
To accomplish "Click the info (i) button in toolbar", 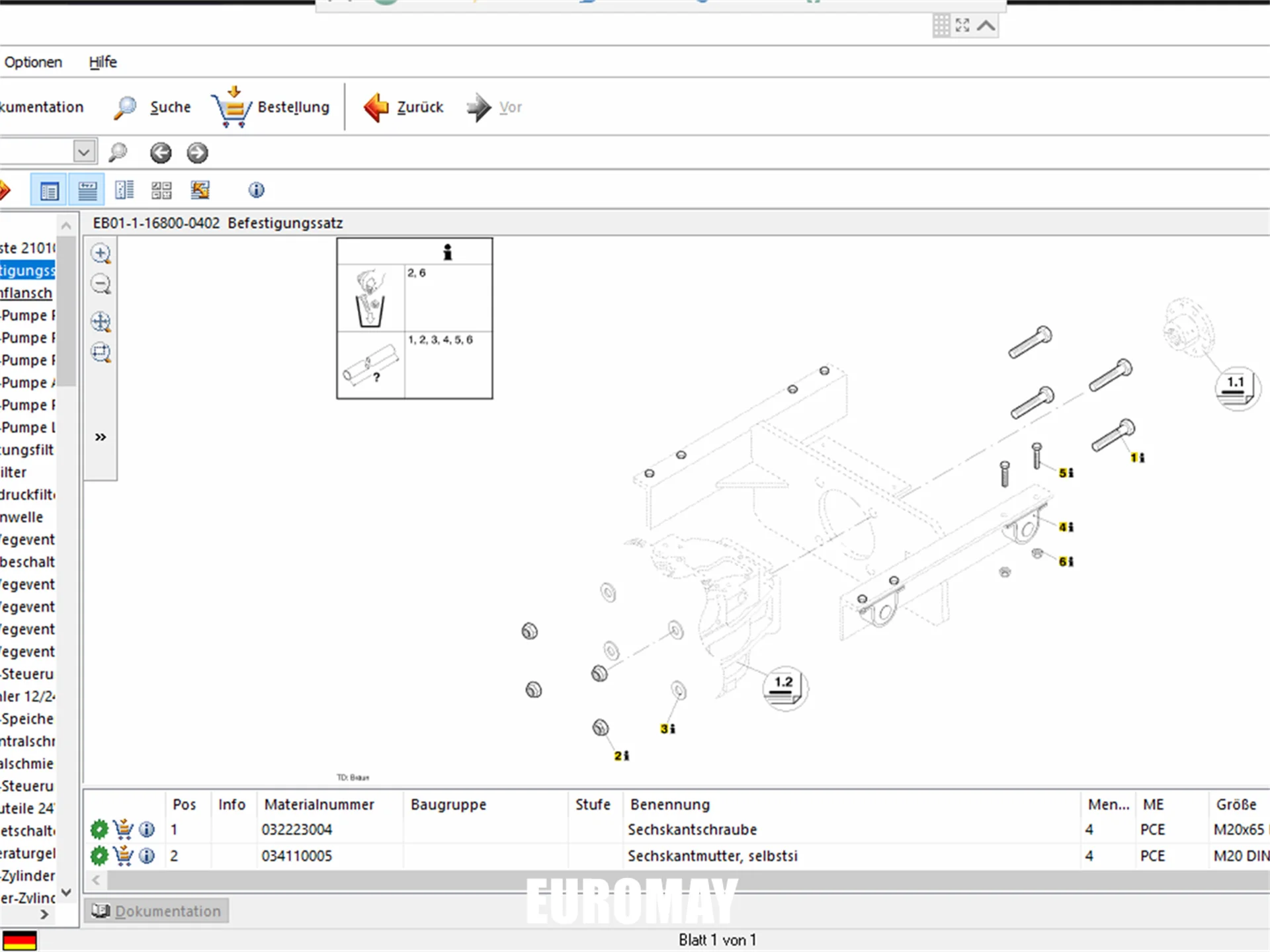I will (256, 190).
